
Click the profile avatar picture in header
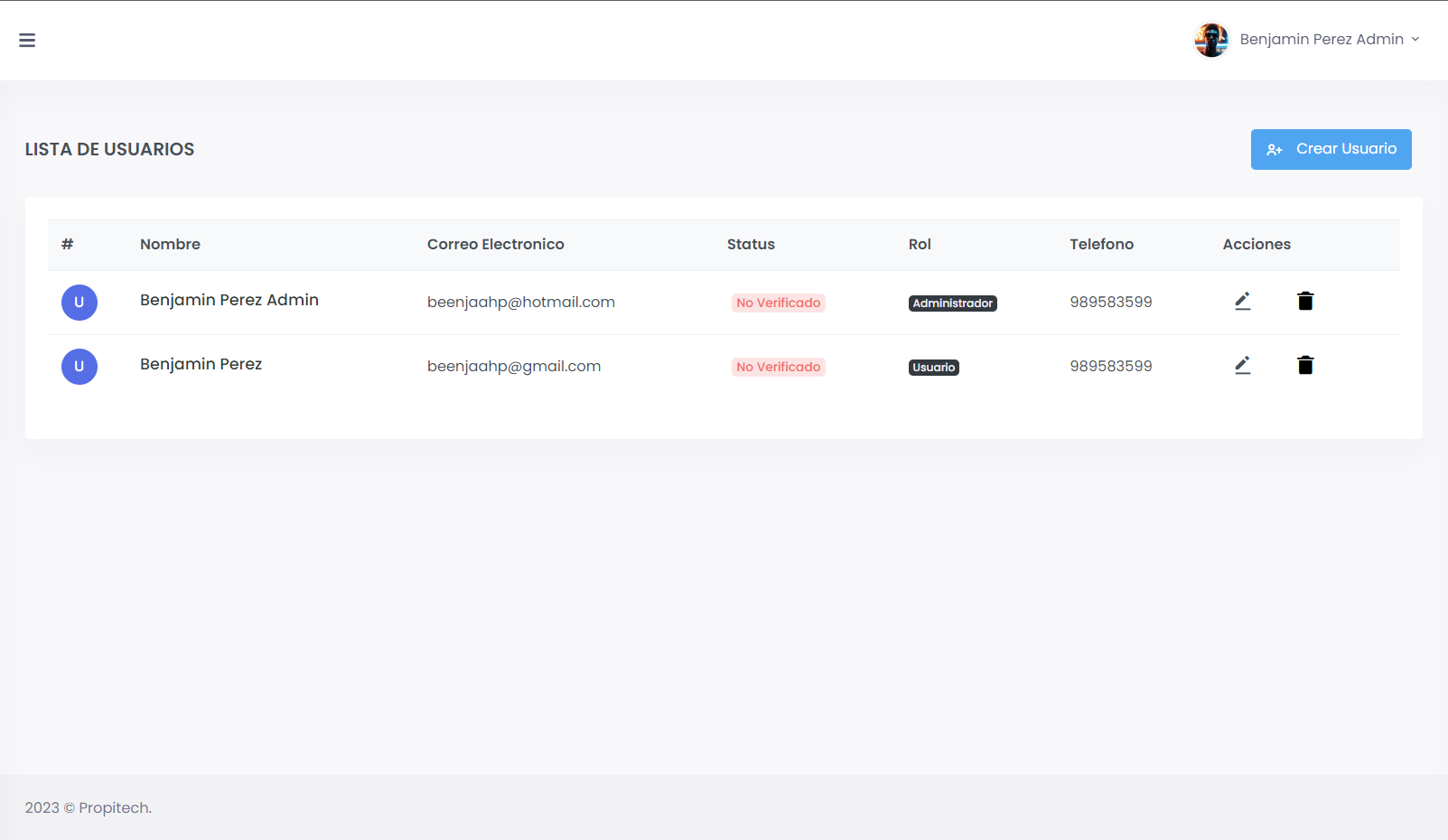pos(1211,40)
